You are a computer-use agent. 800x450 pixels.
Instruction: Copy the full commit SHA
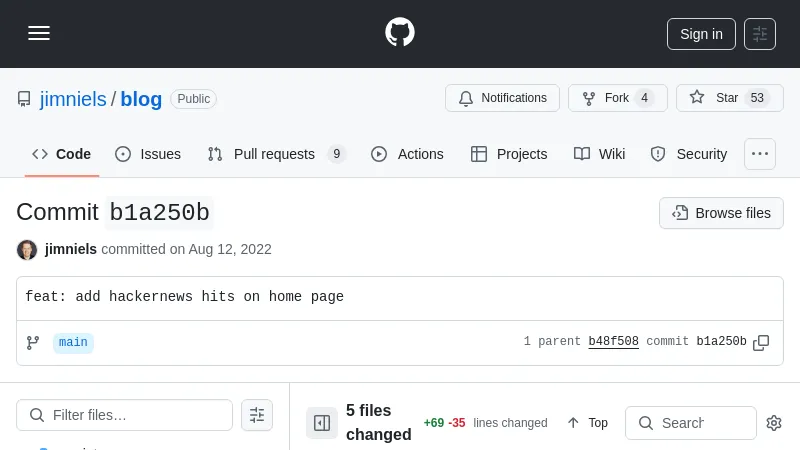pyautogui.click(x=761, y=342)
